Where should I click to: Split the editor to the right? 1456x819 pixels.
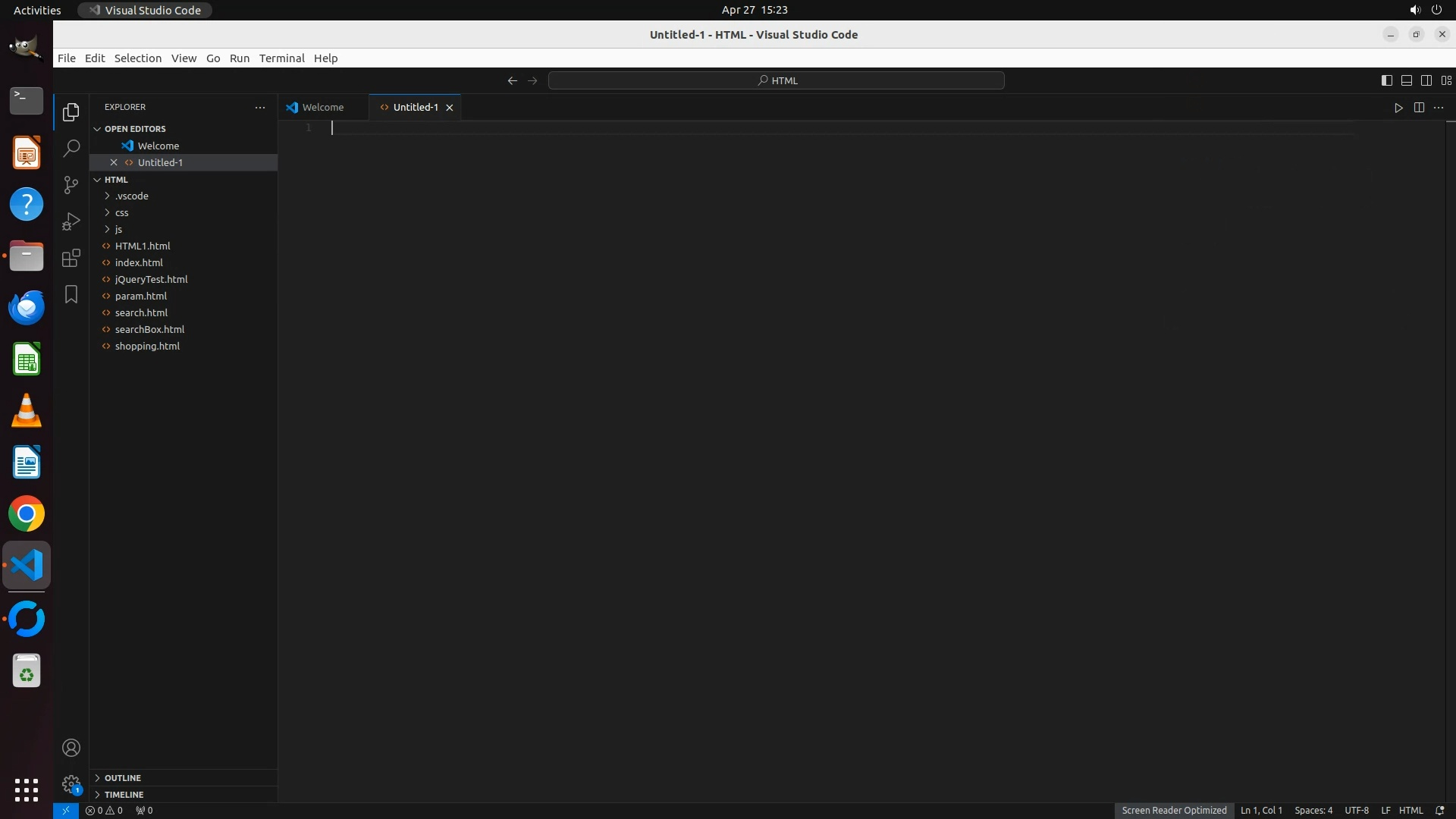(1419, 108)
